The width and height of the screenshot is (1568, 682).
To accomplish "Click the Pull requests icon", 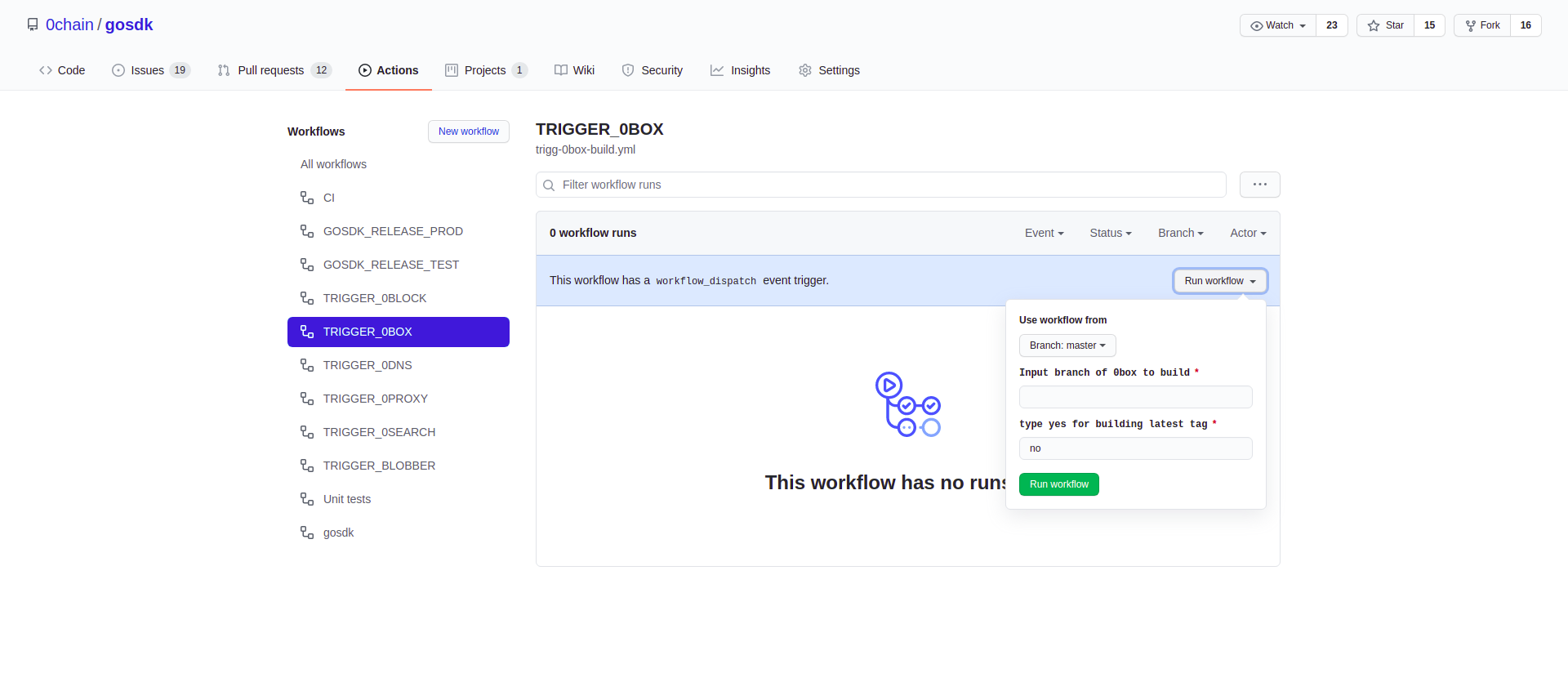I will pyautogui.click(x=224, y=70).
